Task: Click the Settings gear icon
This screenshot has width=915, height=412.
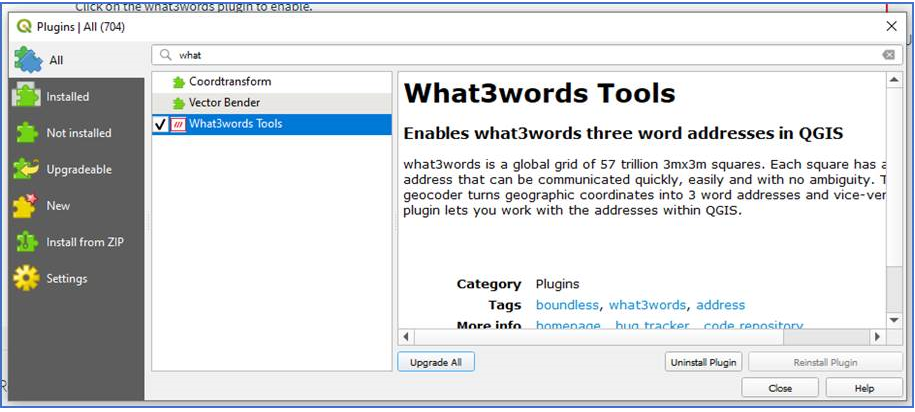Action: click(x=26, y=278)
